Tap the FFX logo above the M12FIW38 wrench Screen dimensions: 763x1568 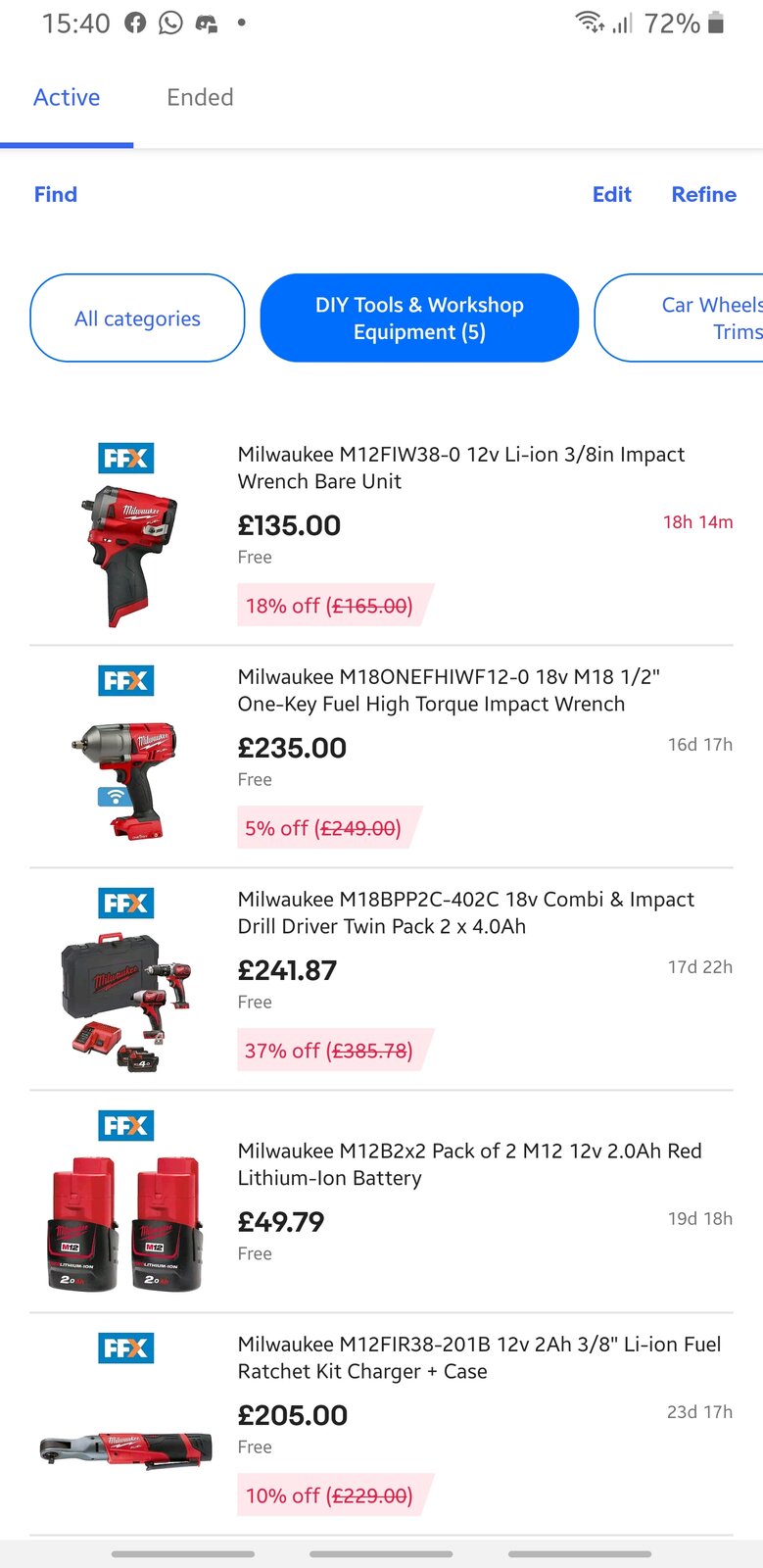click(126, 458)
